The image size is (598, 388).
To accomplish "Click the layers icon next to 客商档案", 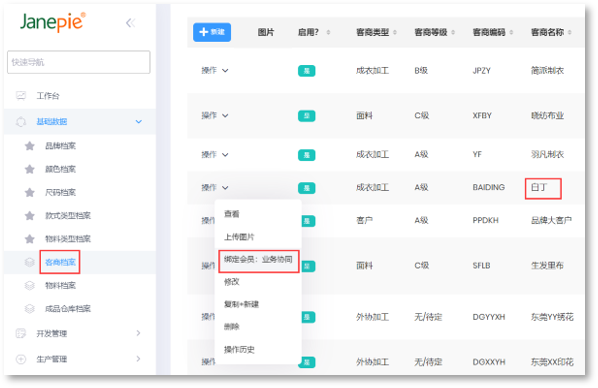I will point(30,262).
